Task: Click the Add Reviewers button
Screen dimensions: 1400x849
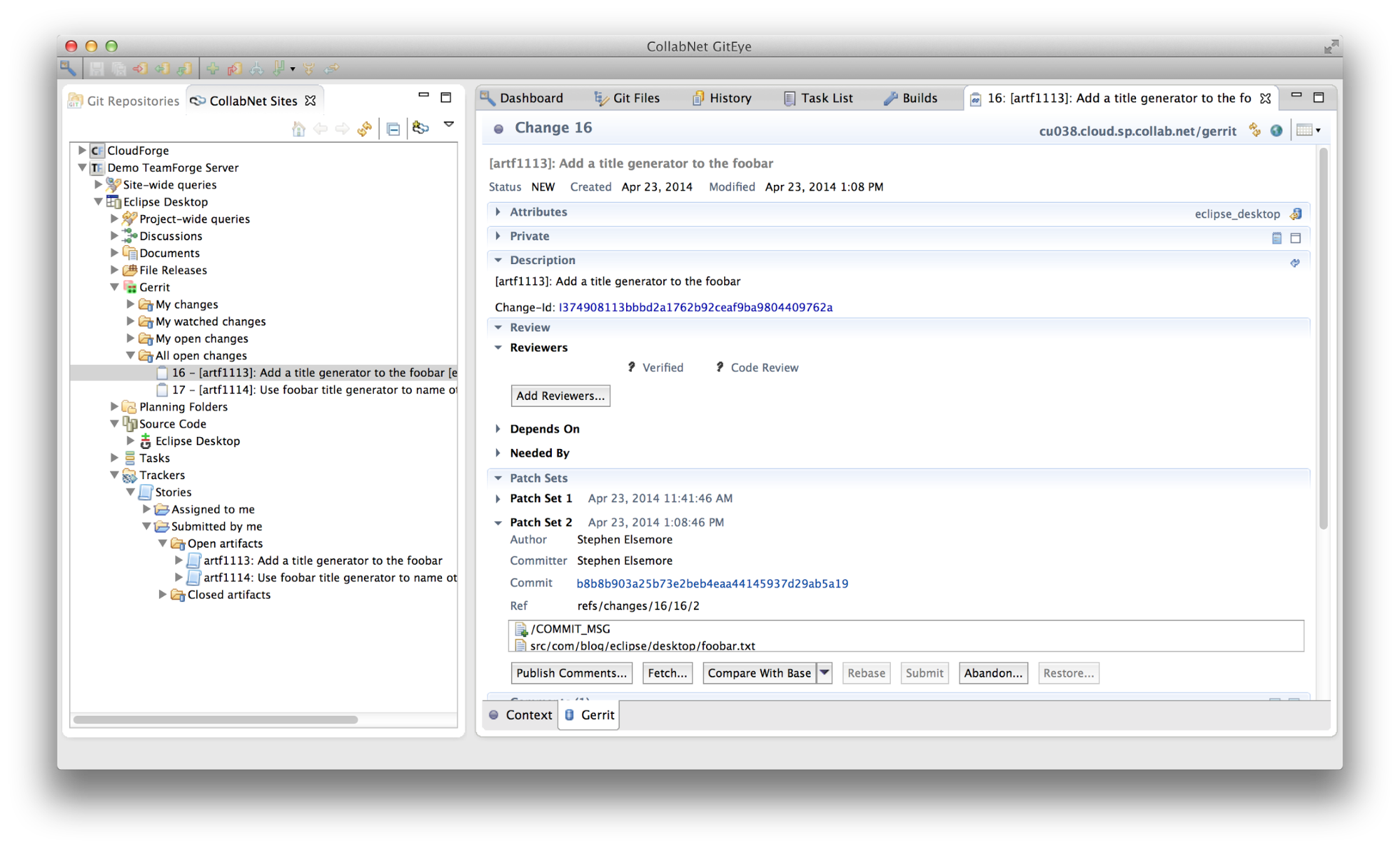Action: pyautogui.click(x=560, y=395)
